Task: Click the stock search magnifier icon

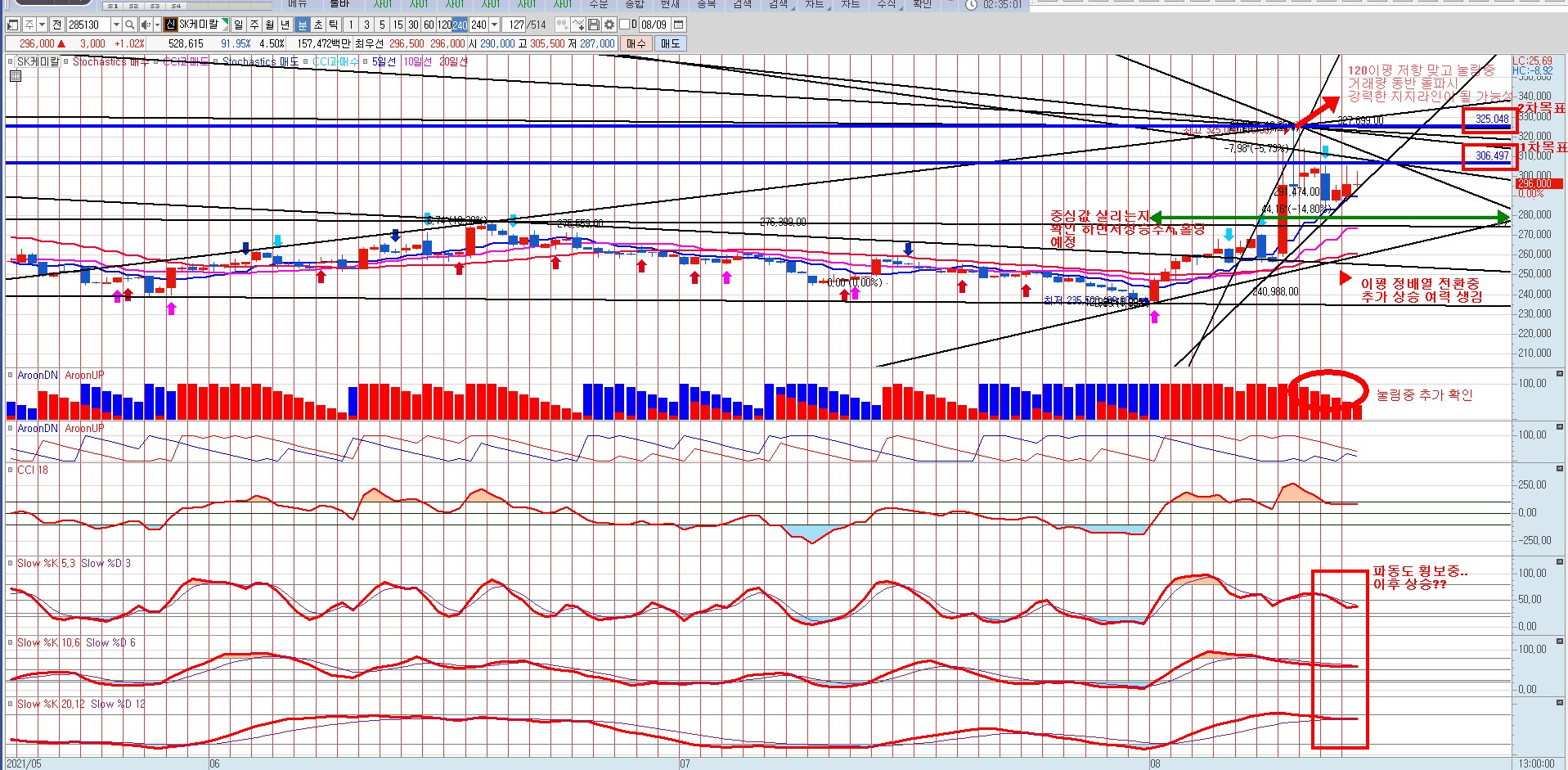Action: click(130, 25)
